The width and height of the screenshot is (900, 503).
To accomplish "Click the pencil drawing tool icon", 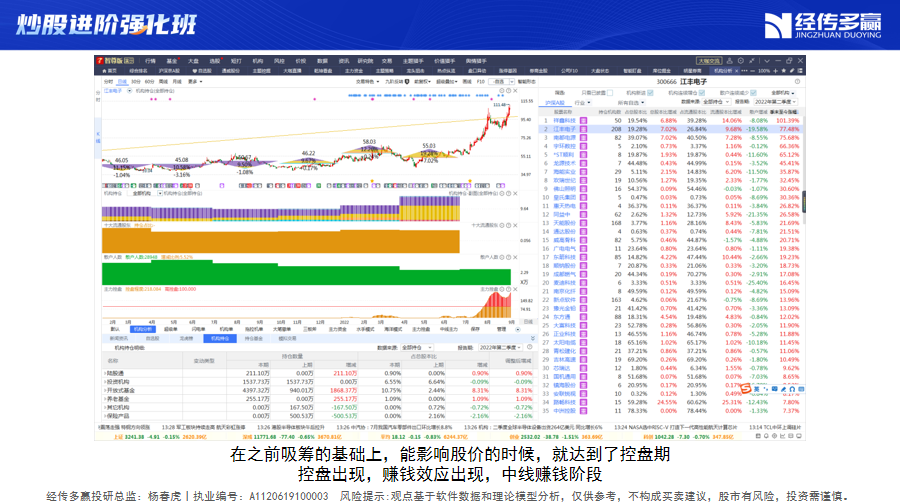I will click(792, 71).
